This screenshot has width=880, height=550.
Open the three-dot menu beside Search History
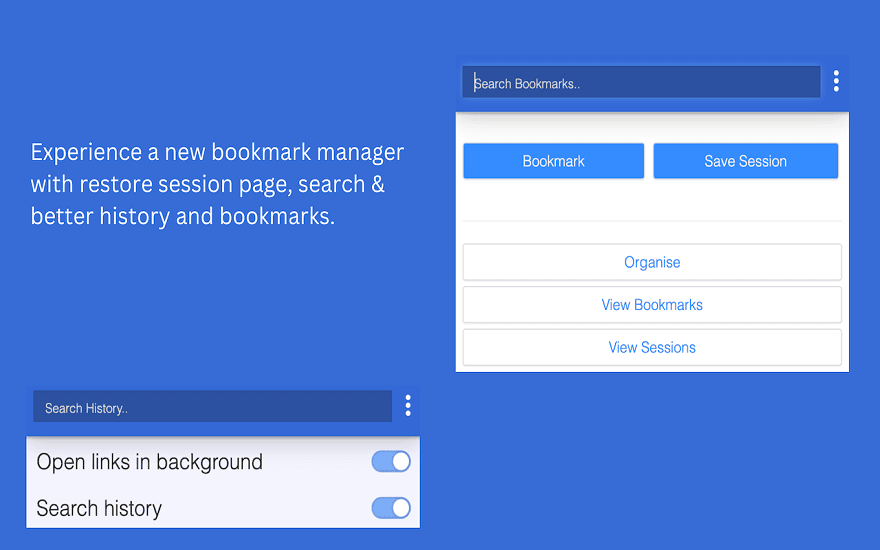click(408, 405)
